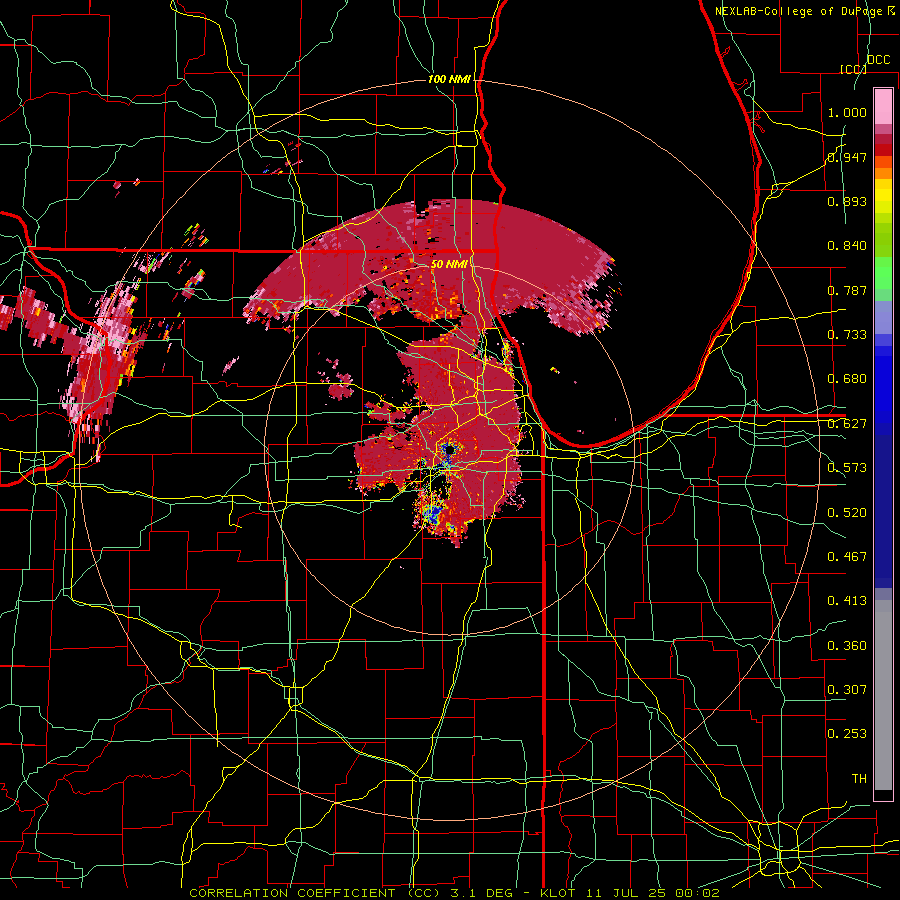The height and width of the screenshot is (900, 900).
Task: Click the TH threshold label
Action: tap(859, 779)
